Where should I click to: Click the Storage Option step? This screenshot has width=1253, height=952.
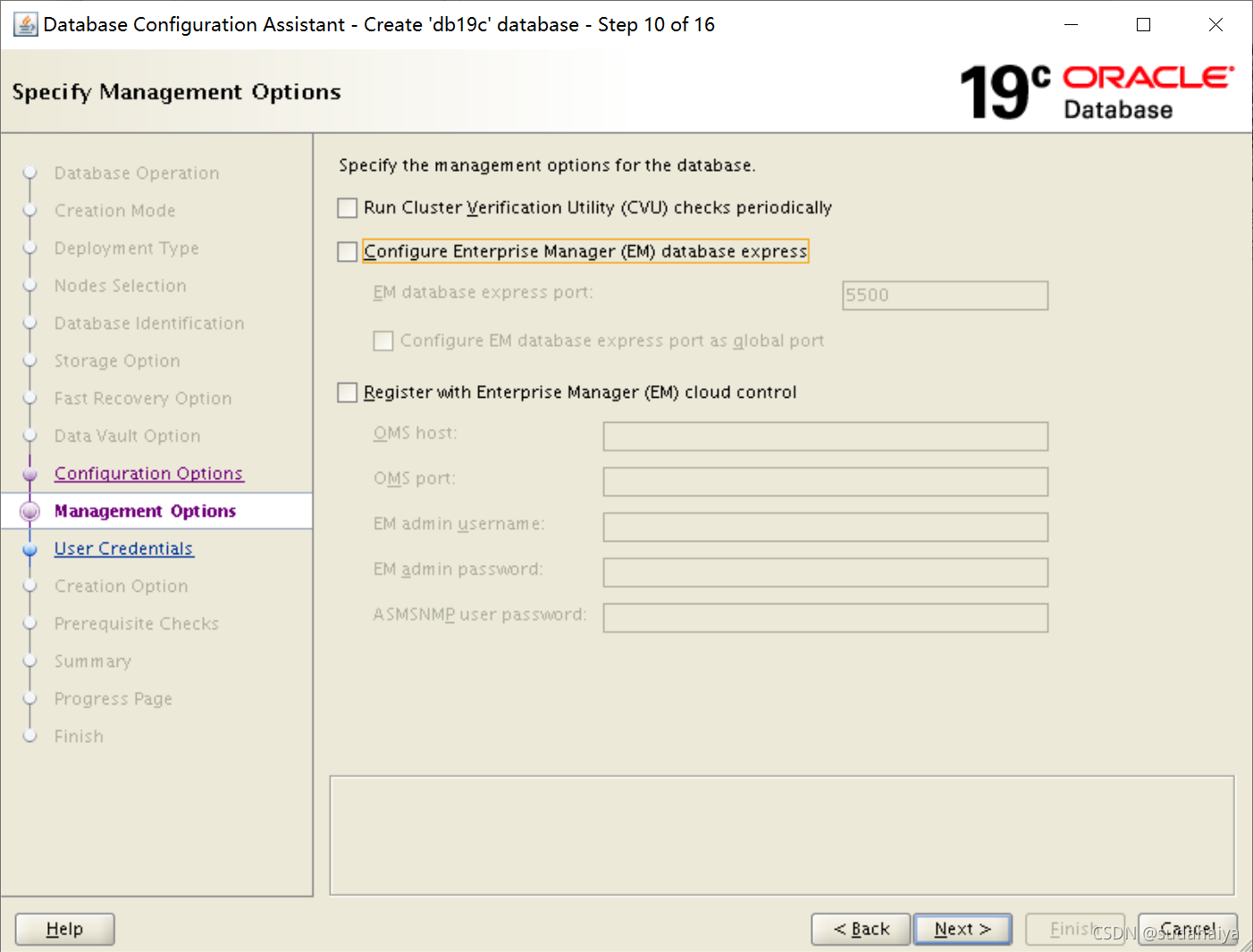coord(117,361)
